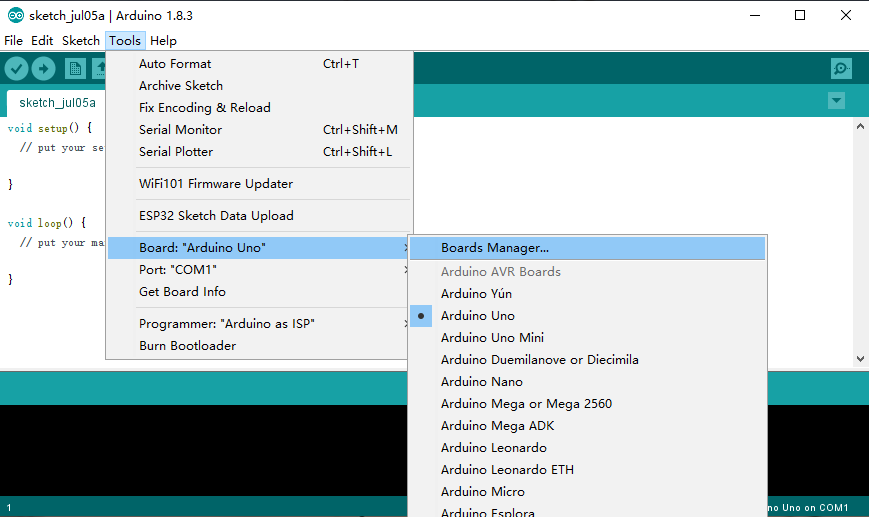Select Arduino Mega ADK board

(x=587, y=426)
